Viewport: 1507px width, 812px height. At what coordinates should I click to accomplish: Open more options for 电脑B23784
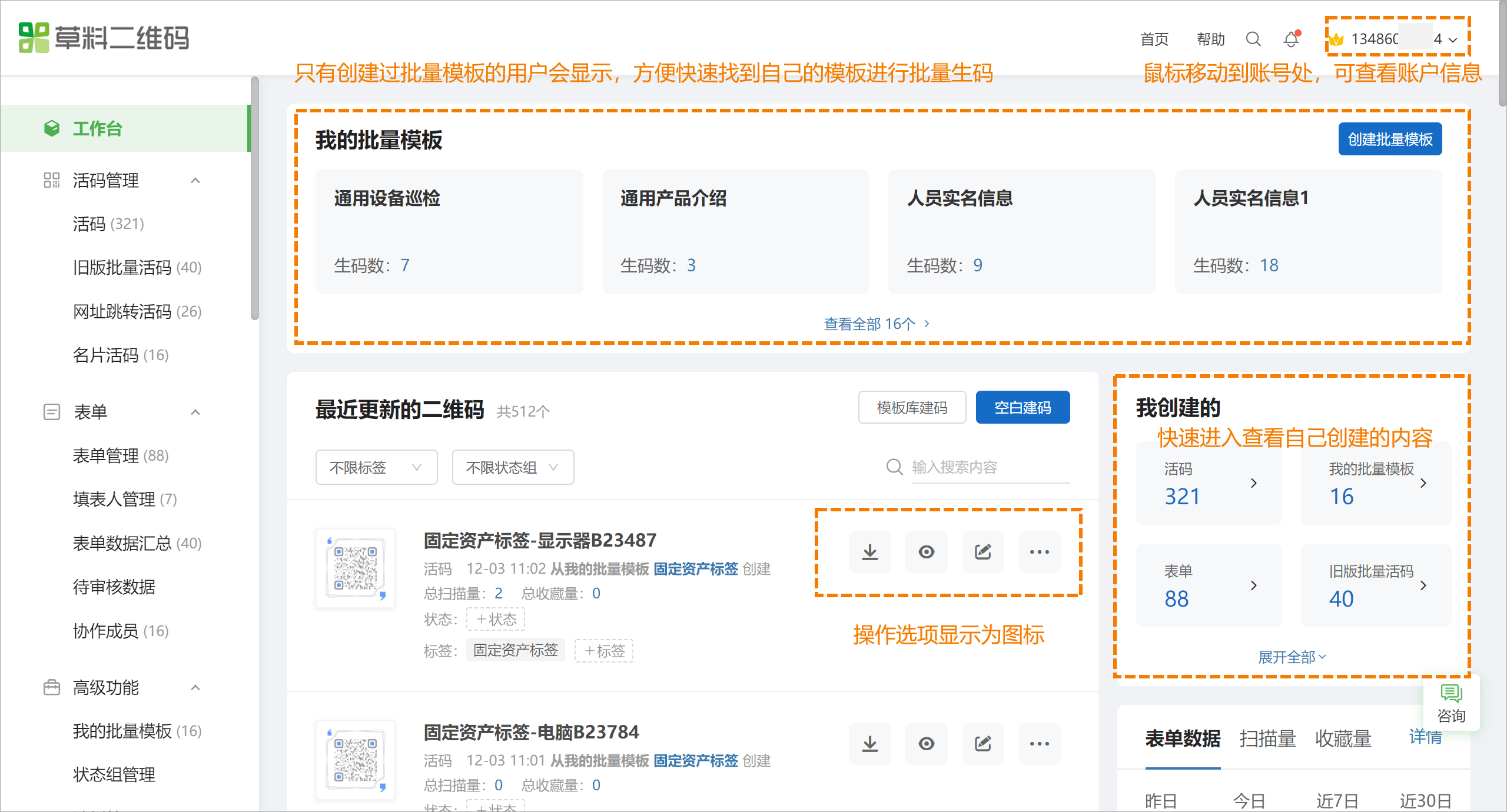click(1040, 744)
